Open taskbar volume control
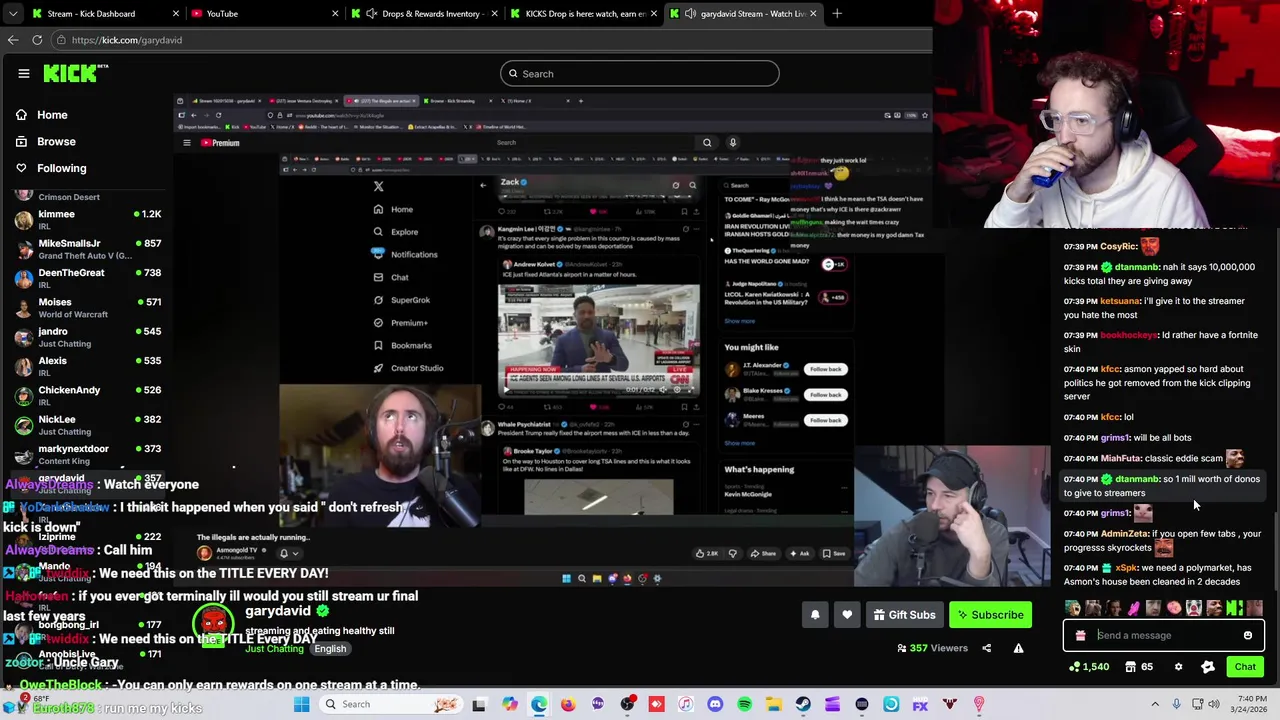 click(1214, 704)
